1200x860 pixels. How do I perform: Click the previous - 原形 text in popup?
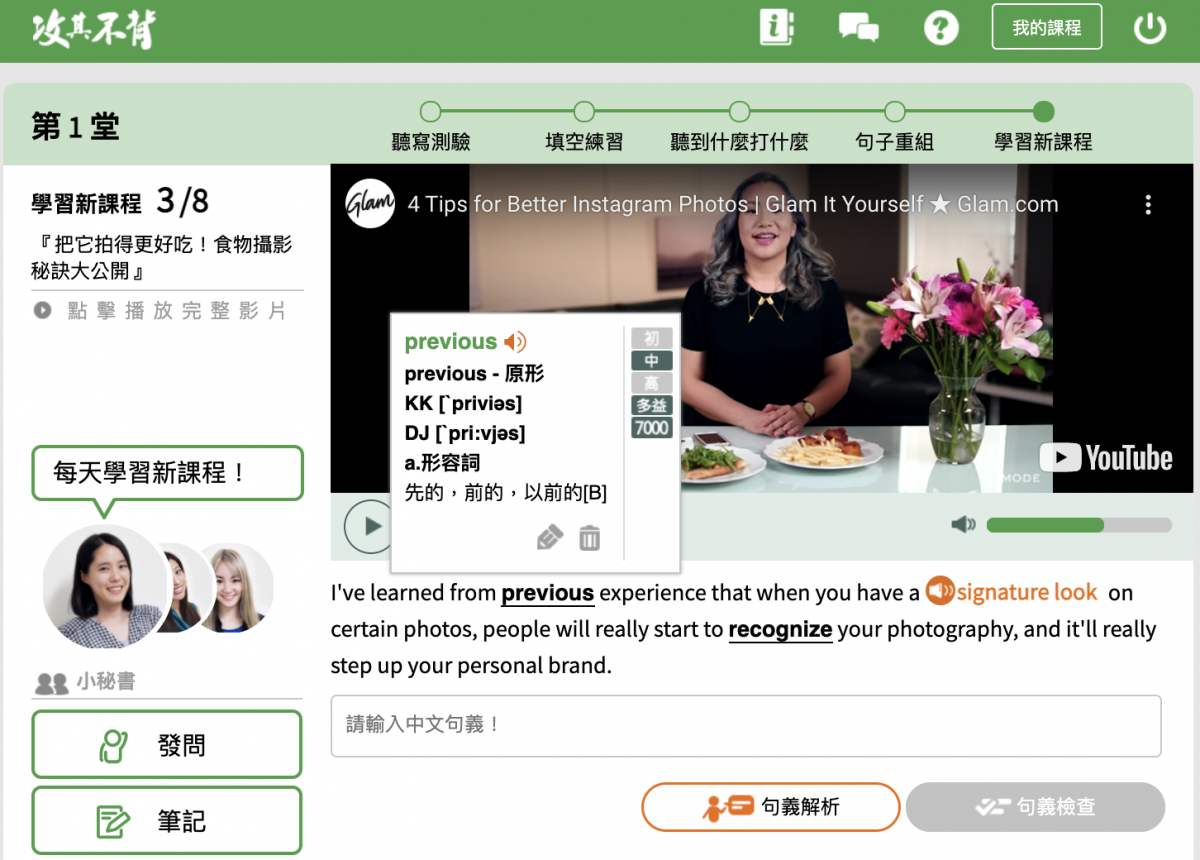[x=474, y=374]
